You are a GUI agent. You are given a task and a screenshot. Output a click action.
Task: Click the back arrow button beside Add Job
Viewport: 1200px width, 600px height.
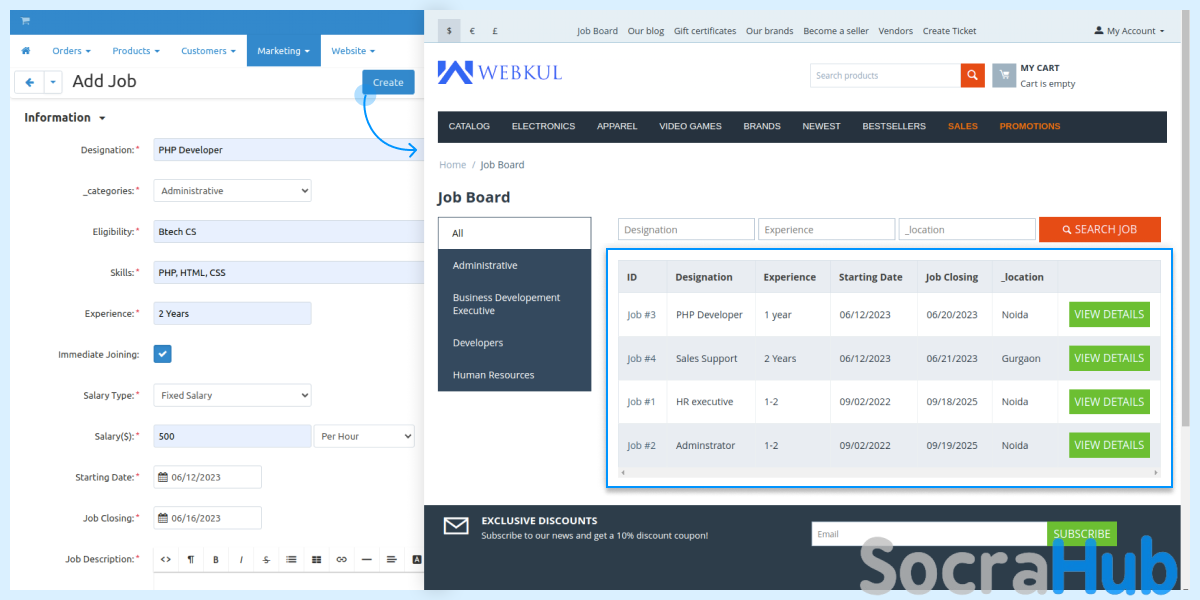tap(29, 82)
